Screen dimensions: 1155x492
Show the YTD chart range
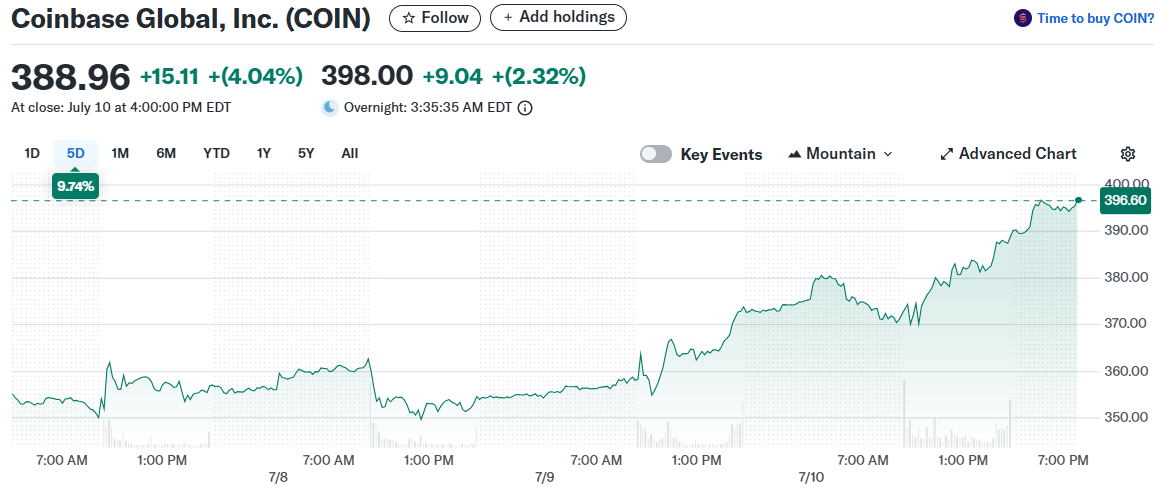[217, 153]
